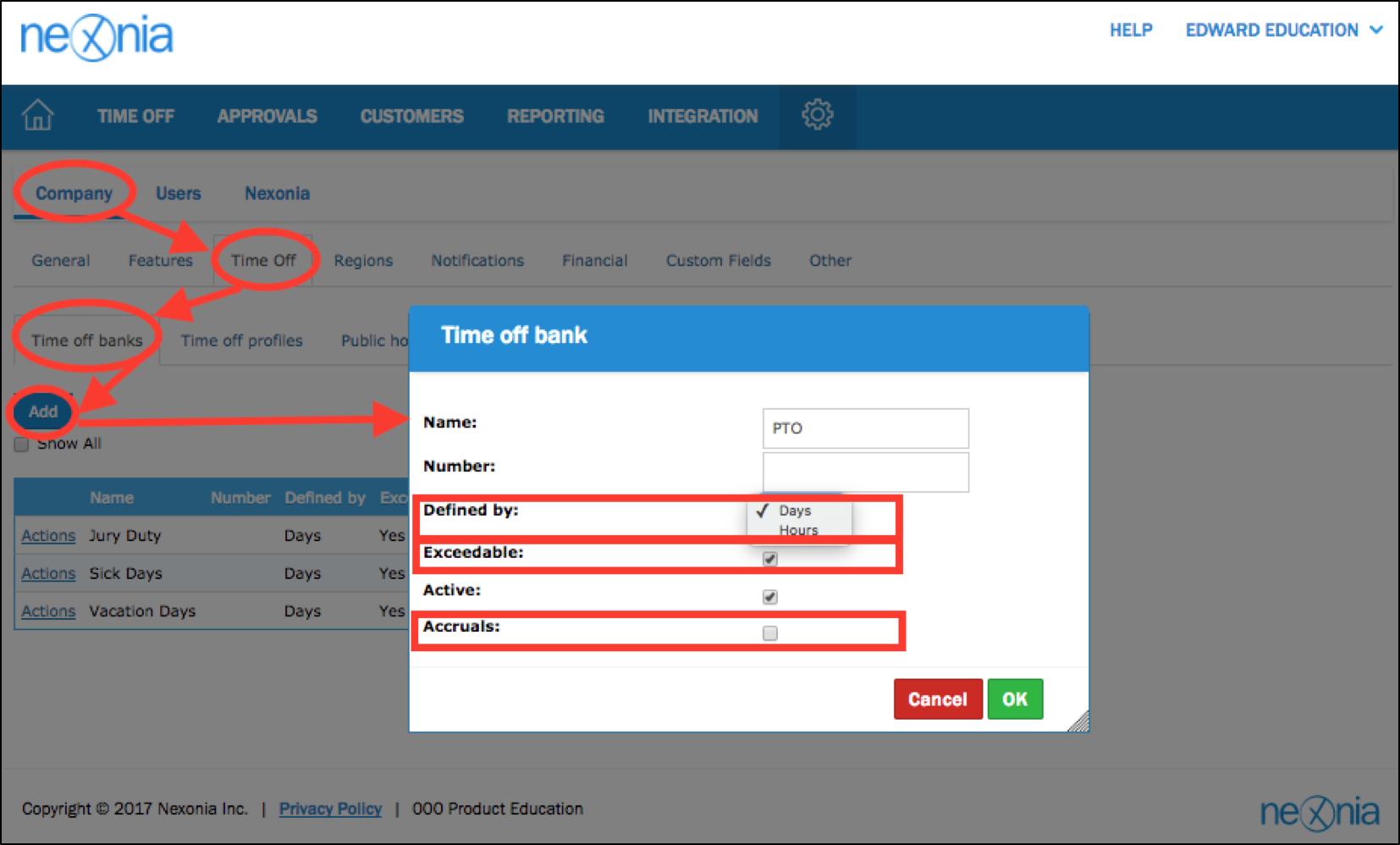This screenshot has width=1400, height=845.
Task: Select Hours in Defined by dropdown
Action: click(x=798, y=530)
